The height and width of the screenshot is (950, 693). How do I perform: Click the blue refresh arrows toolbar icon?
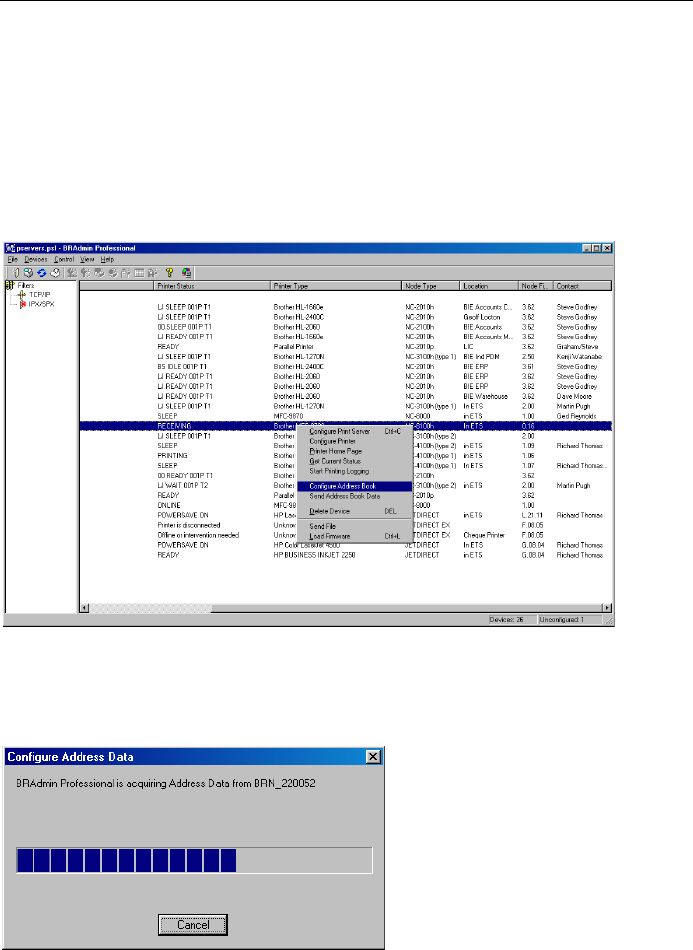[42, 273]
